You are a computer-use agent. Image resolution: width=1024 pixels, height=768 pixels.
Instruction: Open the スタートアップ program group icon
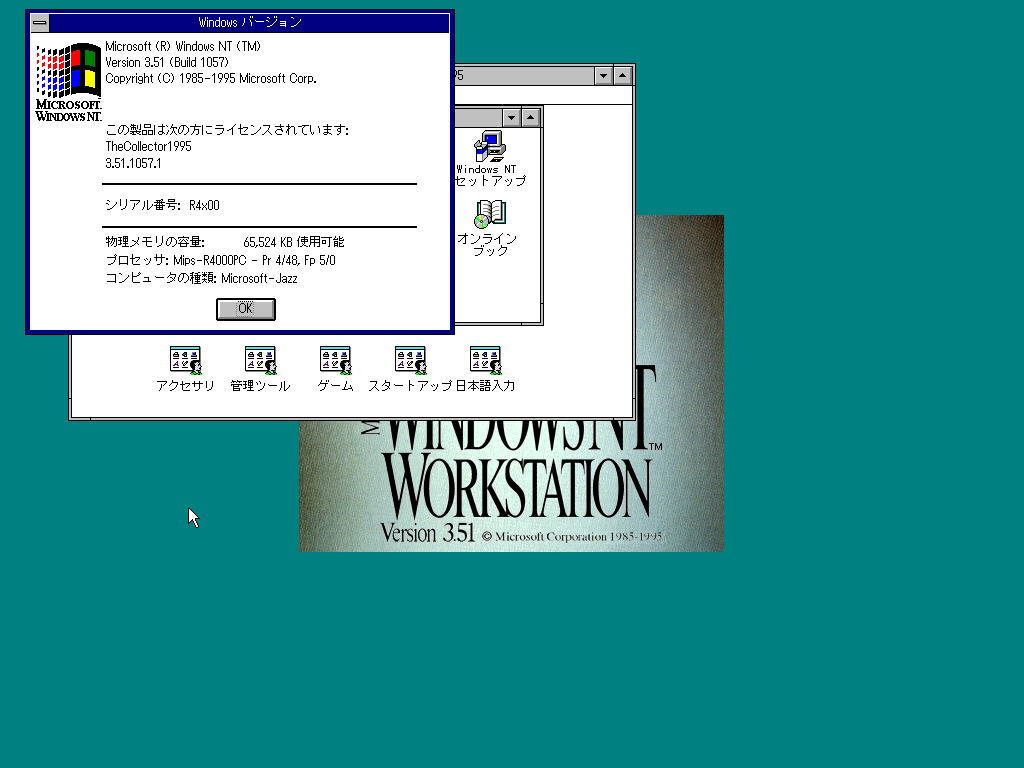coord(410,360)
